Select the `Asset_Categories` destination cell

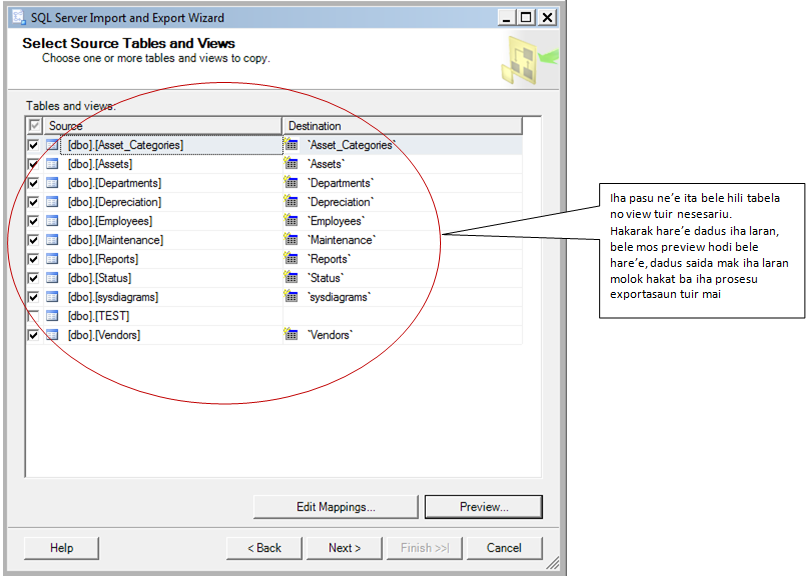(402, 145)
